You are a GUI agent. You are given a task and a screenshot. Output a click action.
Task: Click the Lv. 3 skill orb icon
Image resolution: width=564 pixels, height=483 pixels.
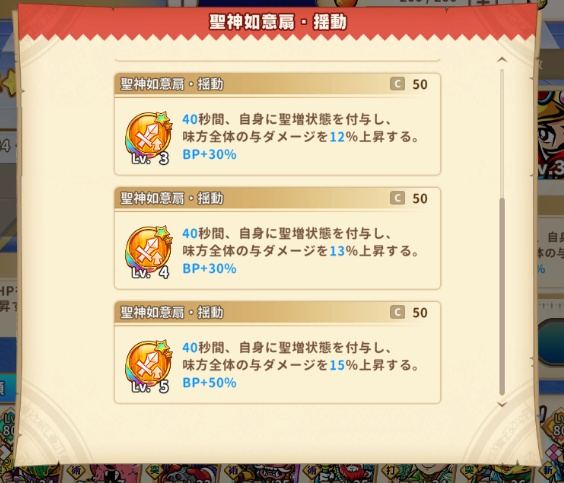(x=149, y=138)
